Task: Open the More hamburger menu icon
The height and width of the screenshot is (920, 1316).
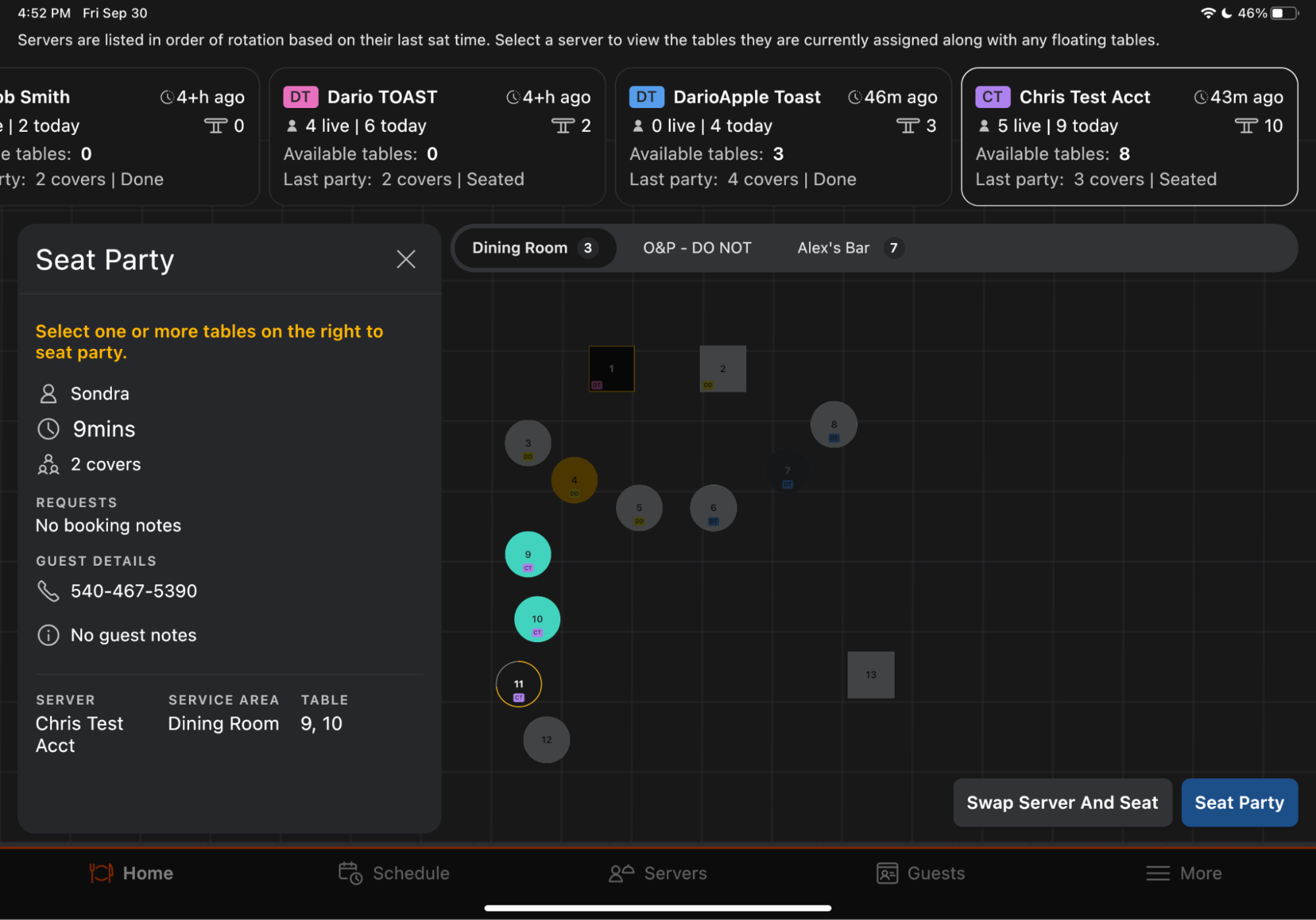Action: point(1157,873)
